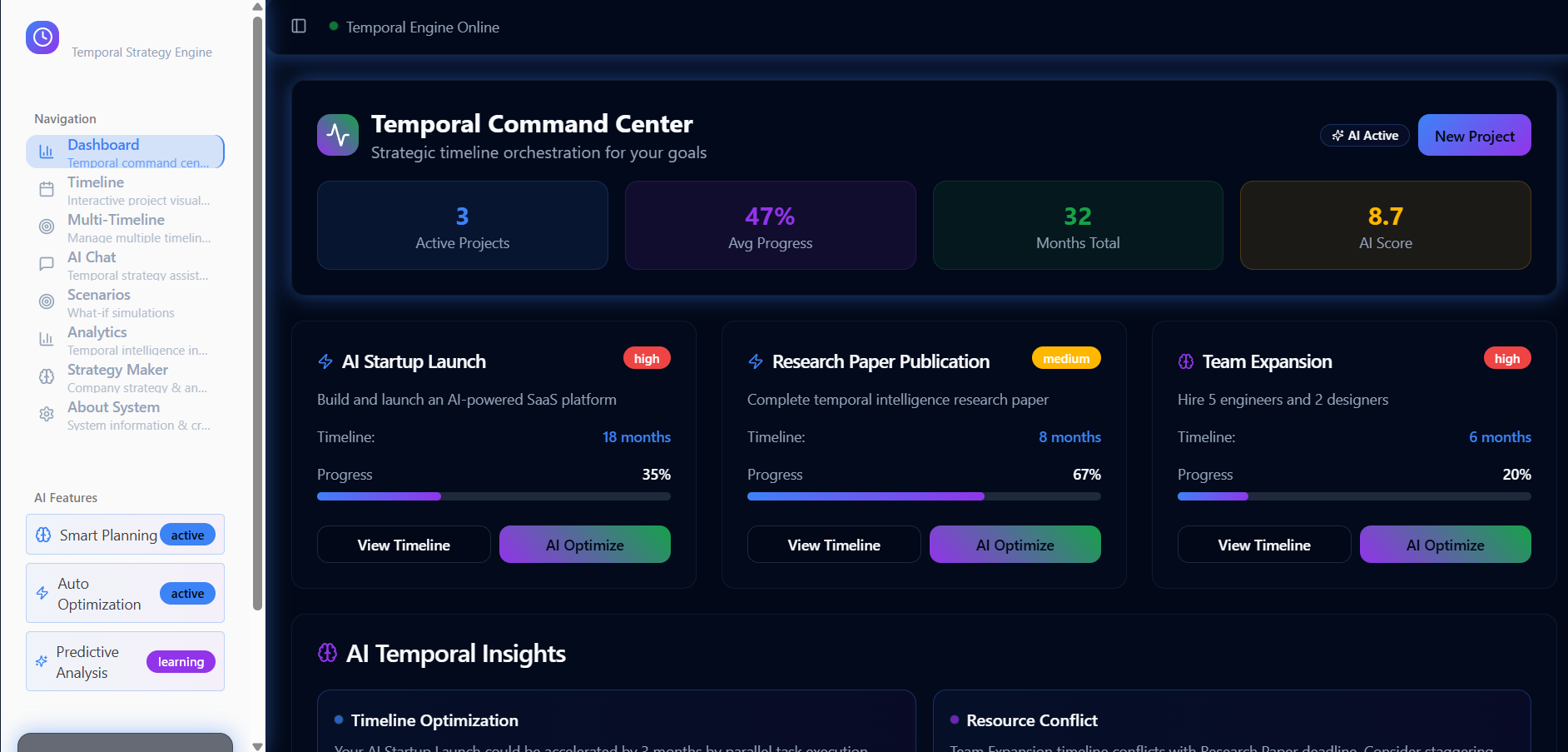Go to Multi-Timeline in navigation

coord(125,227)
